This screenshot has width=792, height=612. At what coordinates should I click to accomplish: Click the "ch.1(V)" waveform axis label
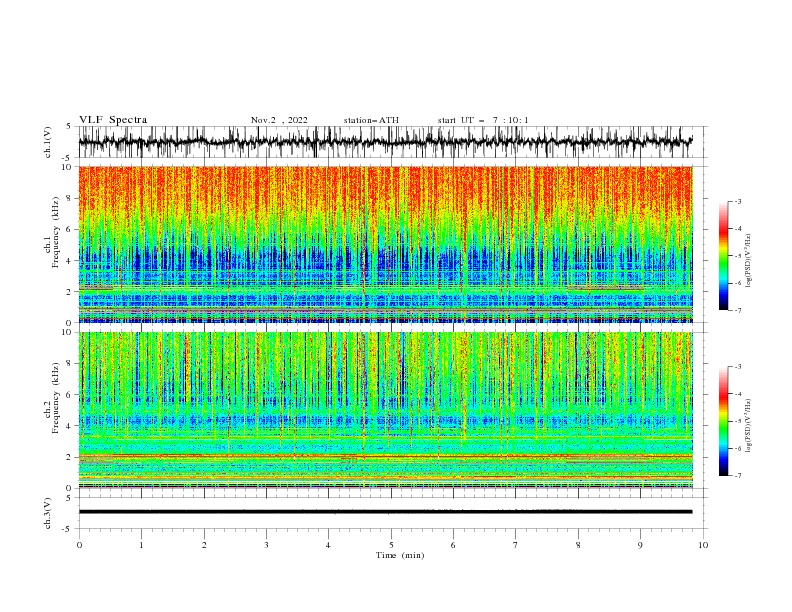[48, 142]
